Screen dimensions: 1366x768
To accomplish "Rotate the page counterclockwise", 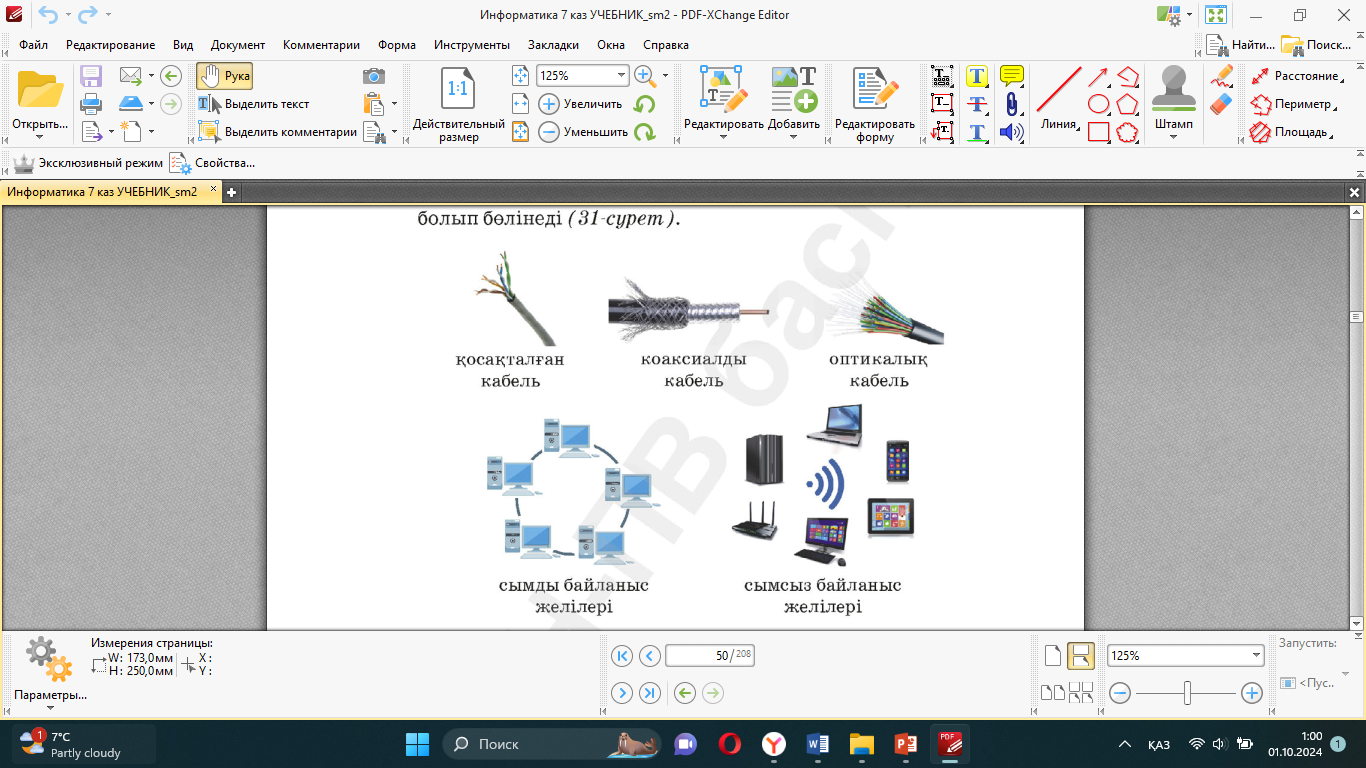I will [645, 104].
